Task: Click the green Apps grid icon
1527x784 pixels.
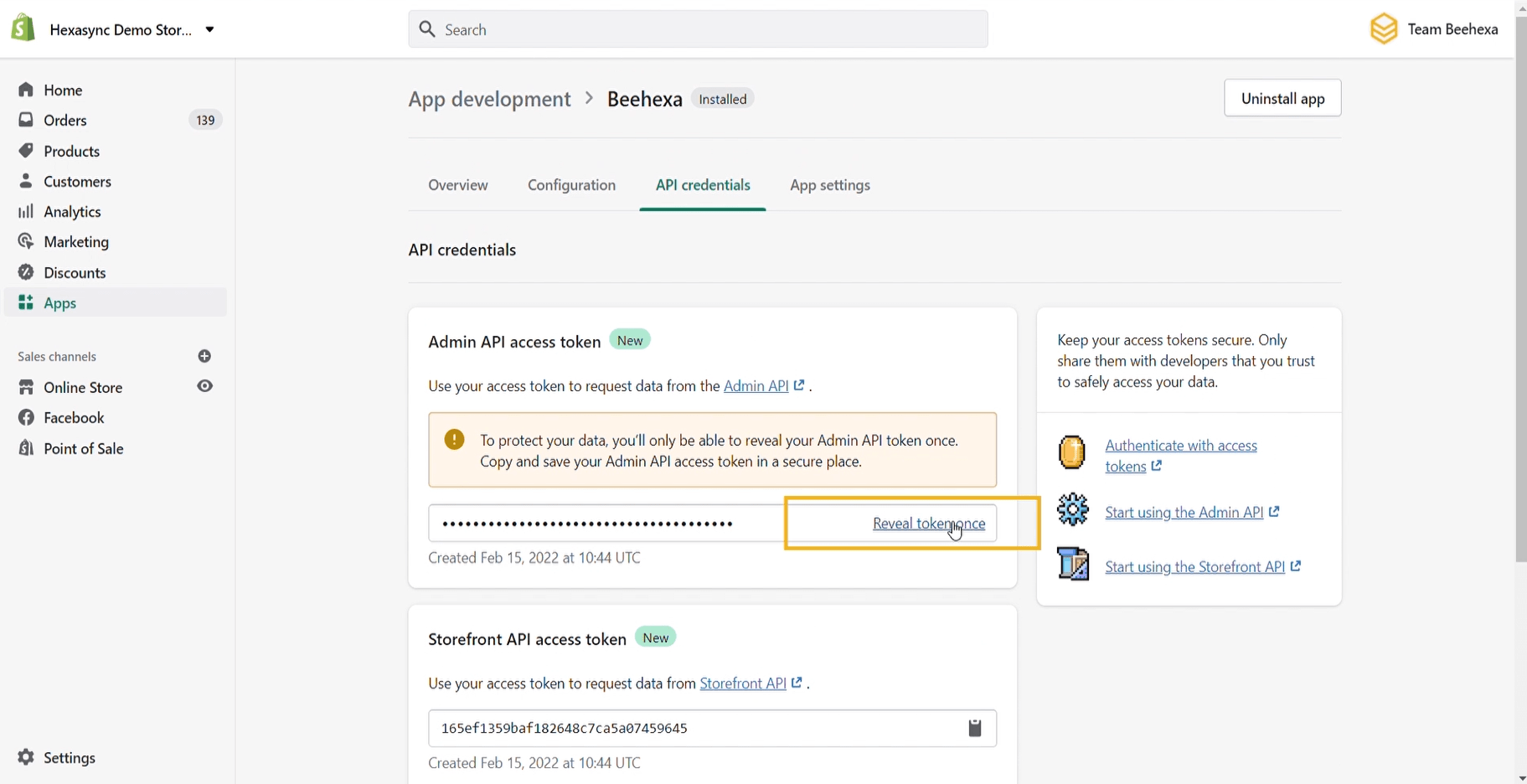Action: point(26,302)
